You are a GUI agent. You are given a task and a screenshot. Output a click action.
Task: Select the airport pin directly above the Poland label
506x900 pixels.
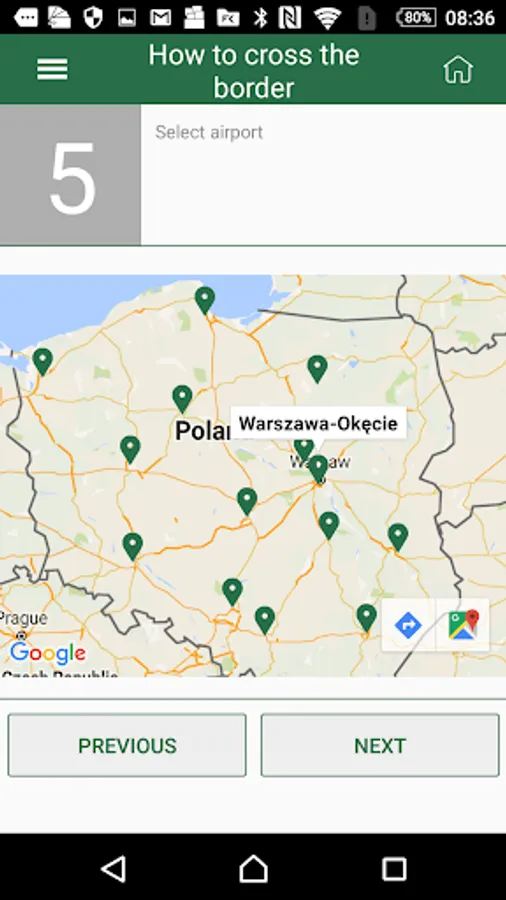[x=182, y=399]
